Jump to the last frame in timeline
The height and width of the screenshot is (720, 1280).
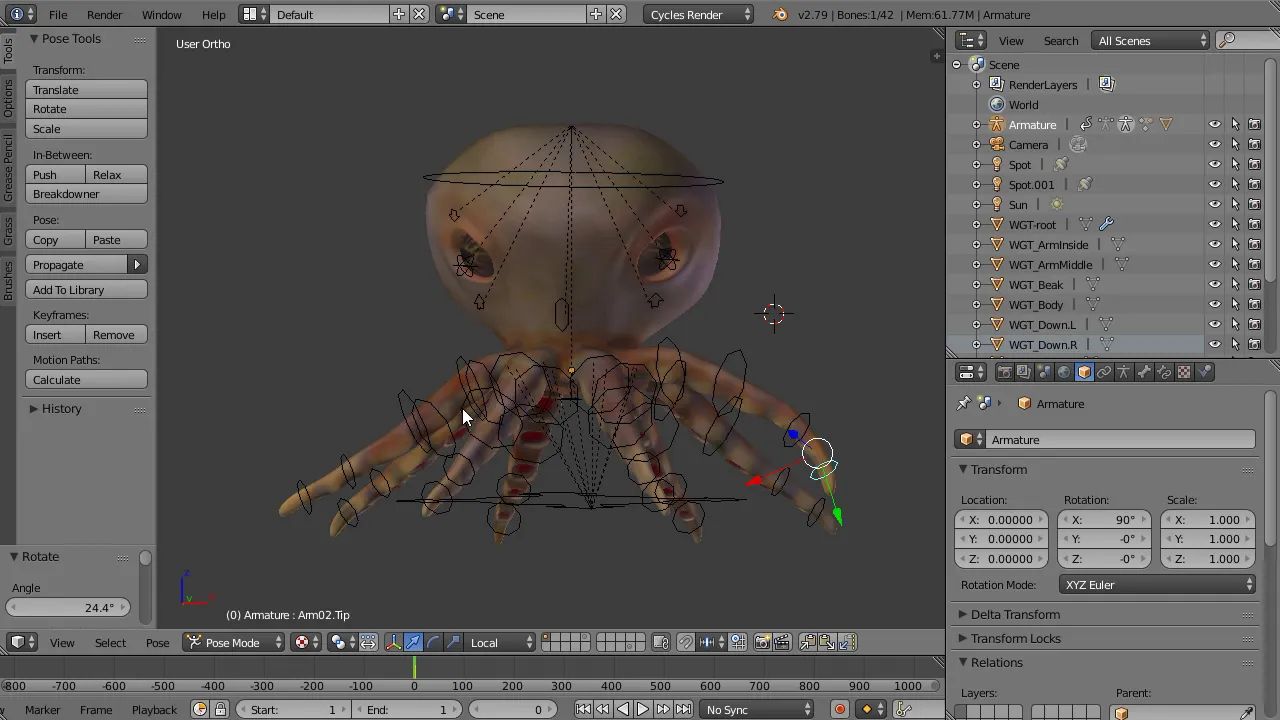(x=683, y=709)
